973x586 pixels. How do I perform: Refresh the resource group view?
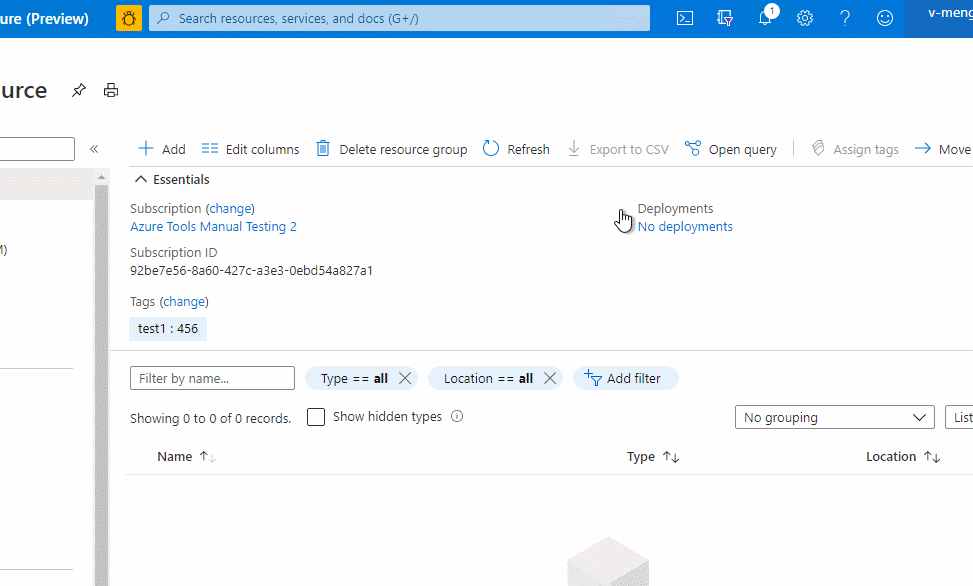[516, 148]
